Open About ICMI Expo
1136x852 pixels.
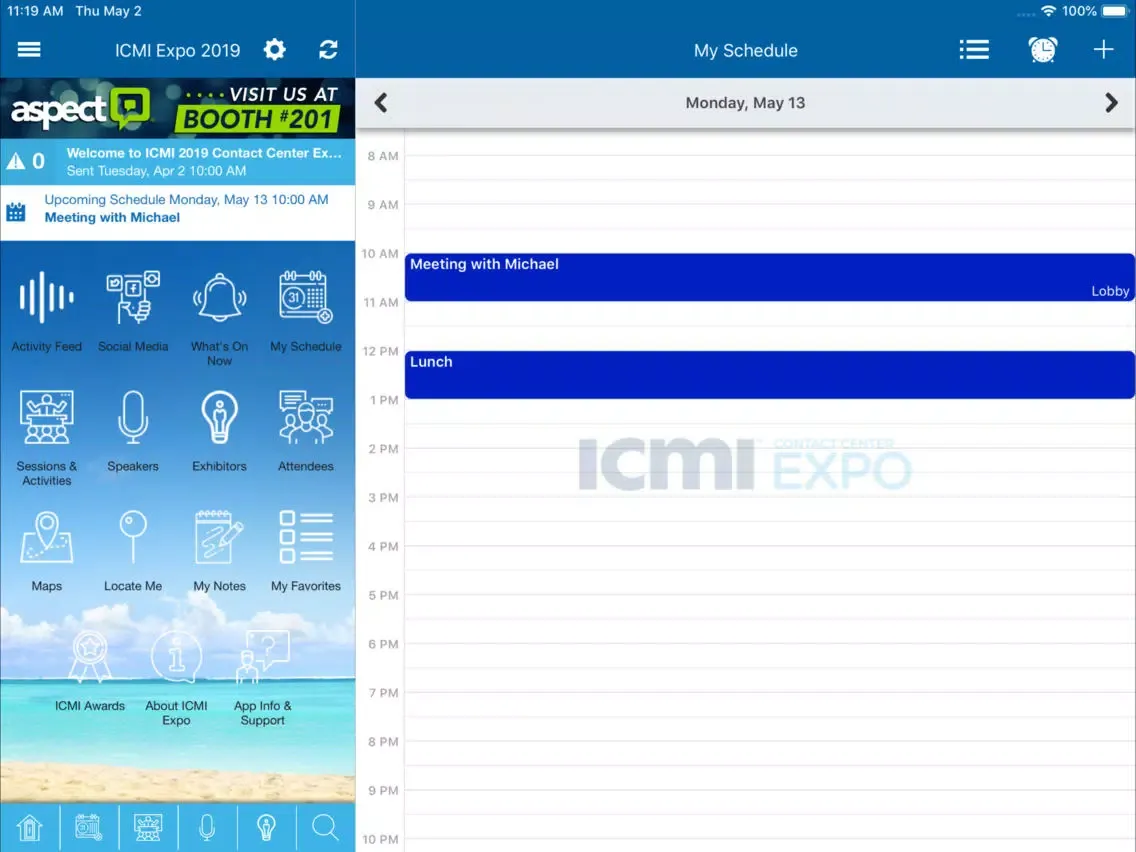pyautogui.click(x=176, y=678)
